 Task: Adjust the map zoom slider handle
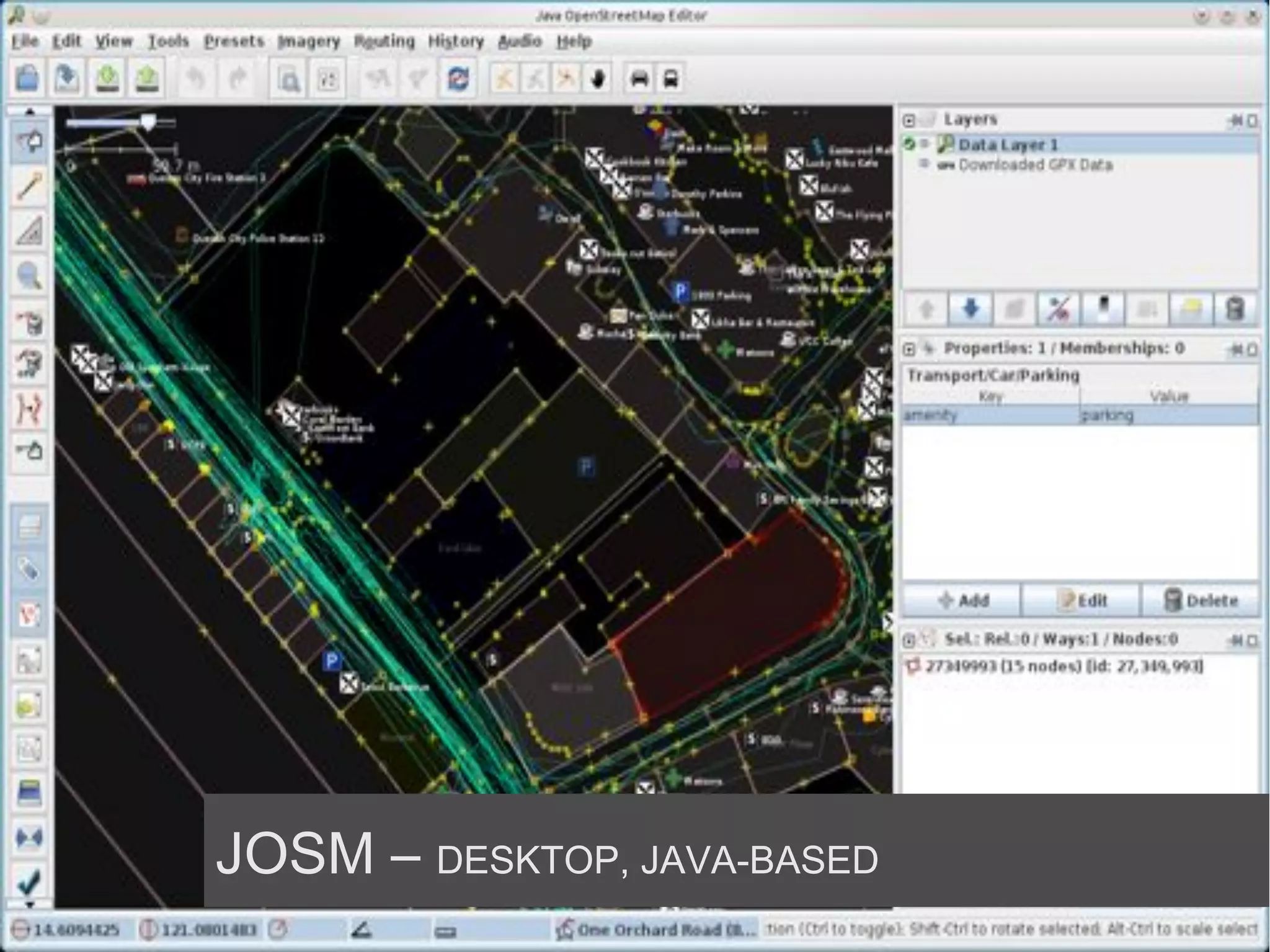click(148, 122)
